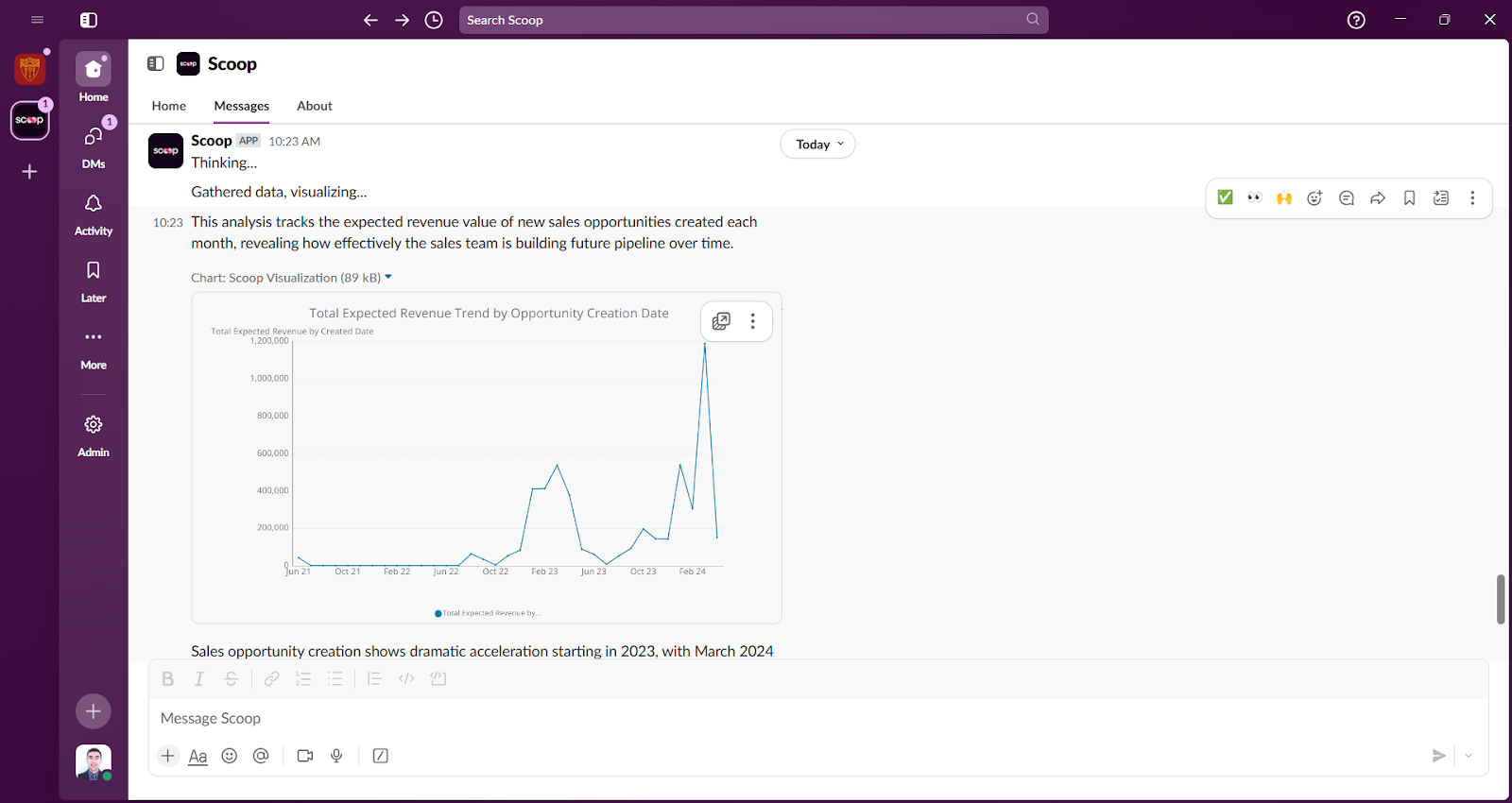This screenshot has height=803, width=1512.
Task: Open the Today date dropdown
Action: tap(817, 145)
